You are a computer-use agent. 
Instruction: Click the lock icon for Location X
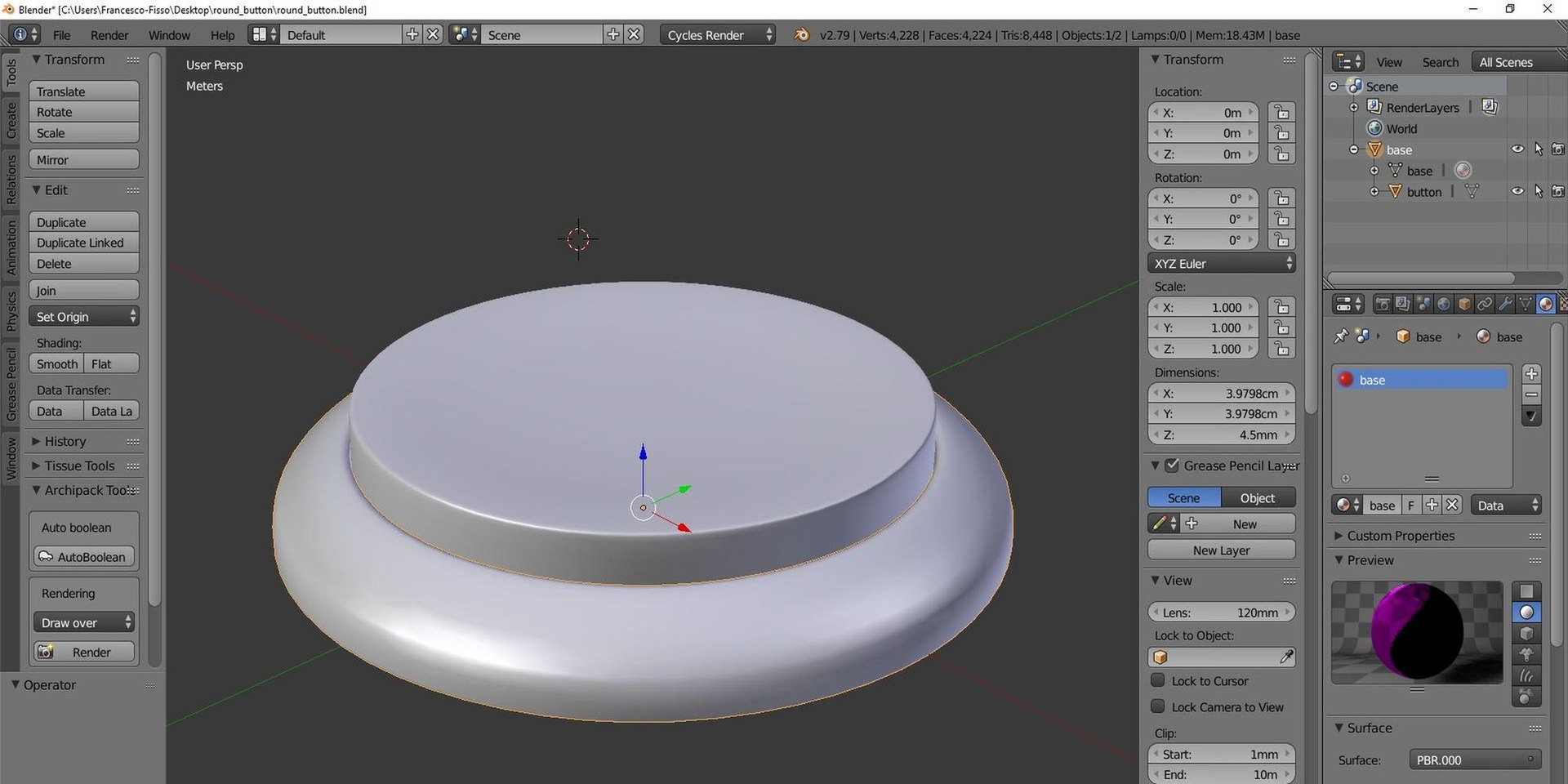pos(1282,113)
